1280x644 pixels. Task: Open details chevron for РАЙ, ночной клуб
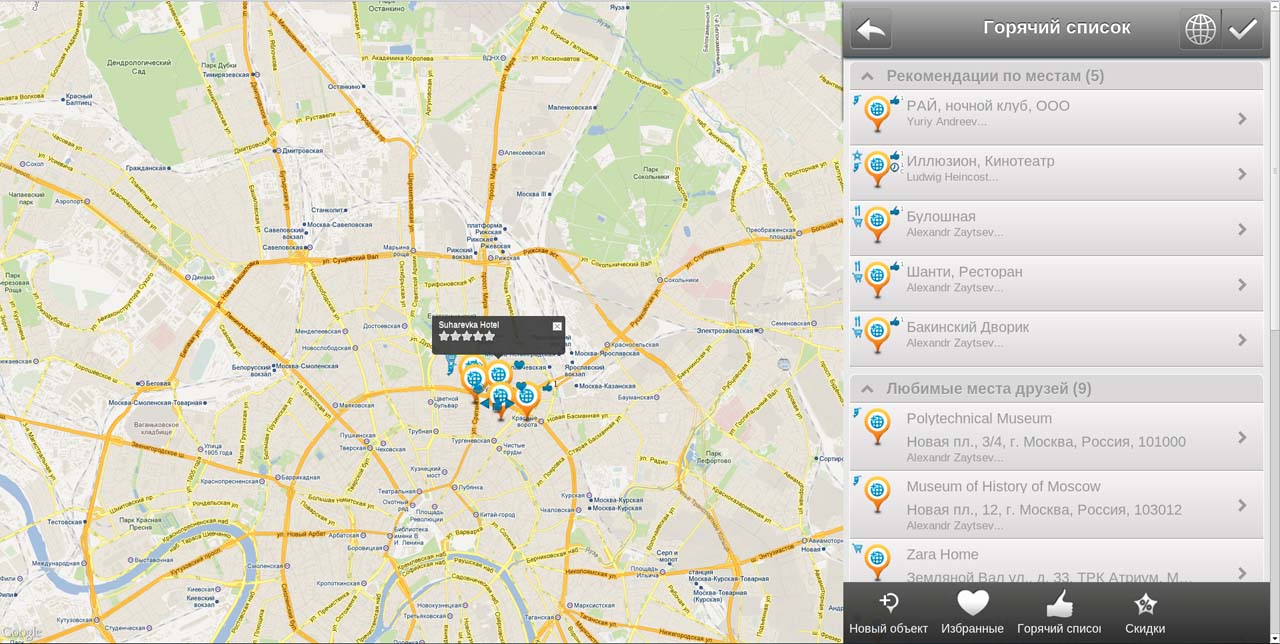(1242, 119)
